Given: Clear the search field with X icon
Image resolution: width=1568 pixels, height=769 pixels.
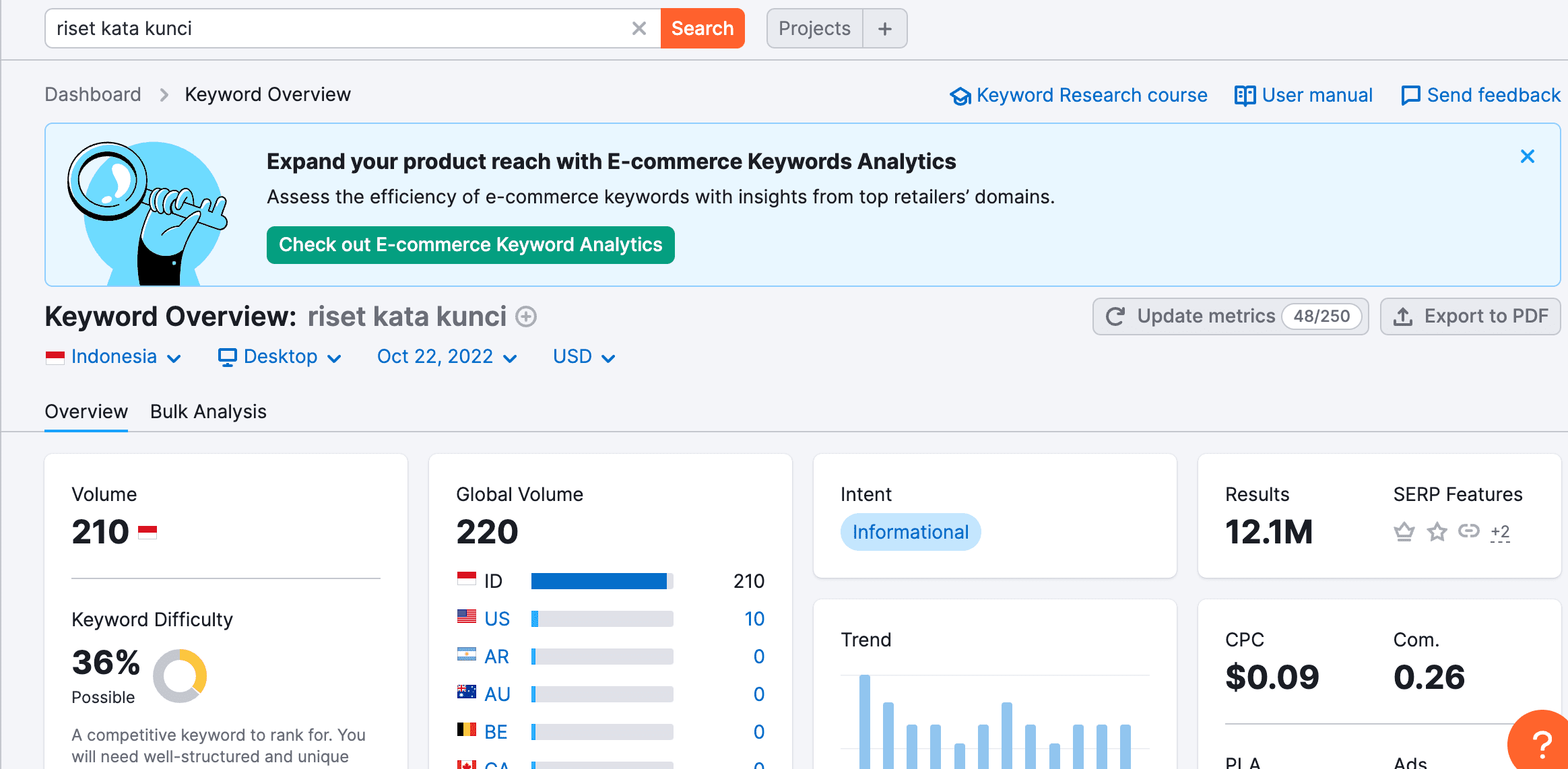Looking at the screenshot, I should click(x=639, y=28).
